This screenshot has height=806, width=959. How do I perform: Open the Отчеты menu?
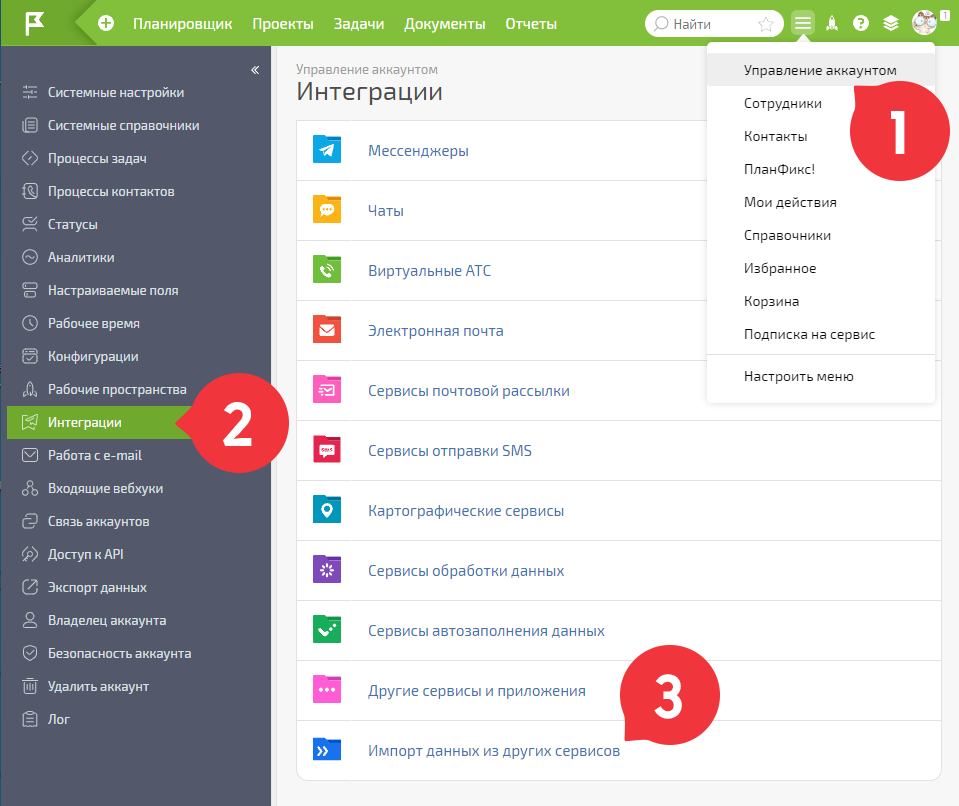tap(531, 24)
